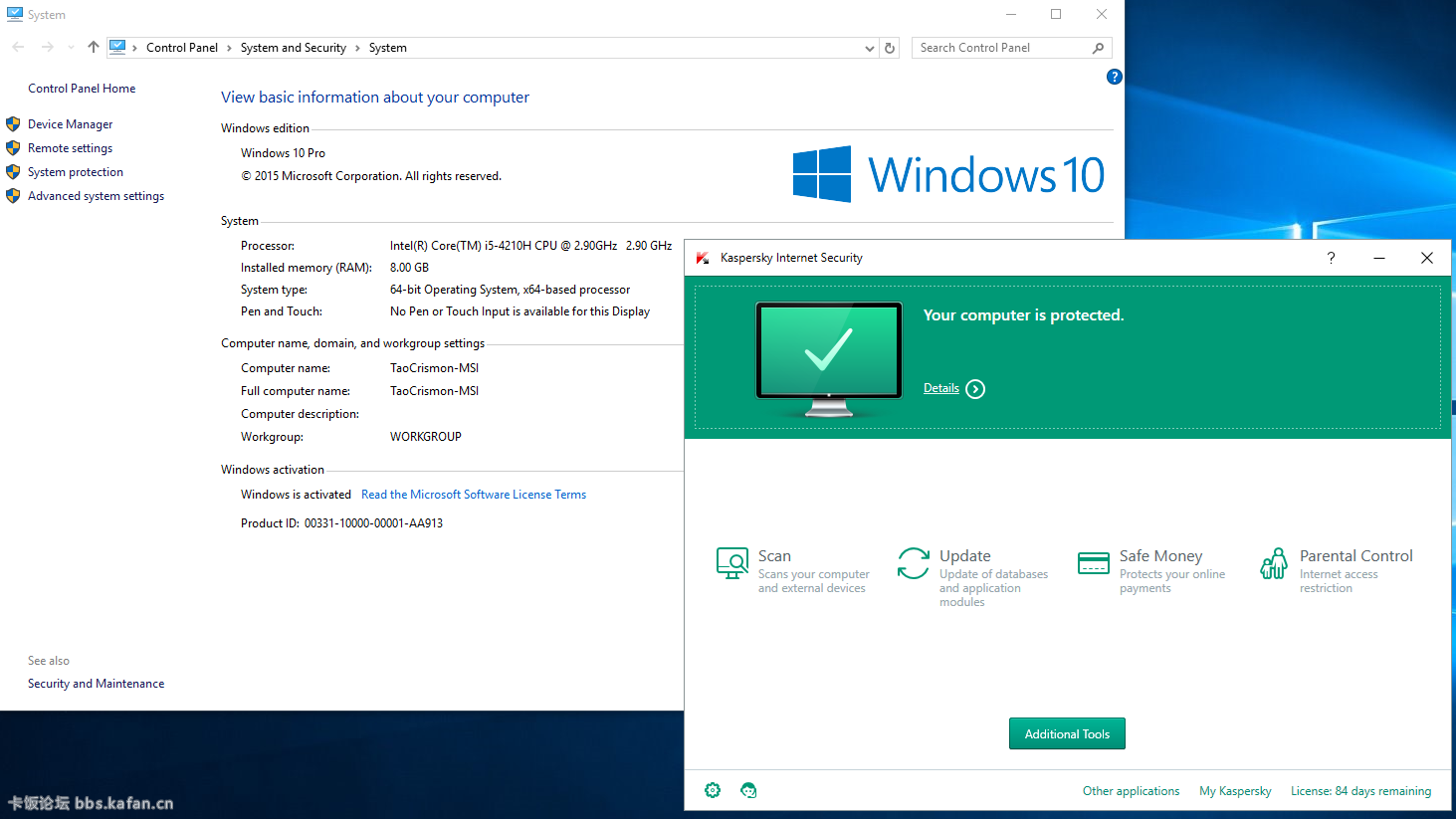This screenshot has width=1456, height=819.
Task: Open Details link in Kaspersky
Action: 941,388
